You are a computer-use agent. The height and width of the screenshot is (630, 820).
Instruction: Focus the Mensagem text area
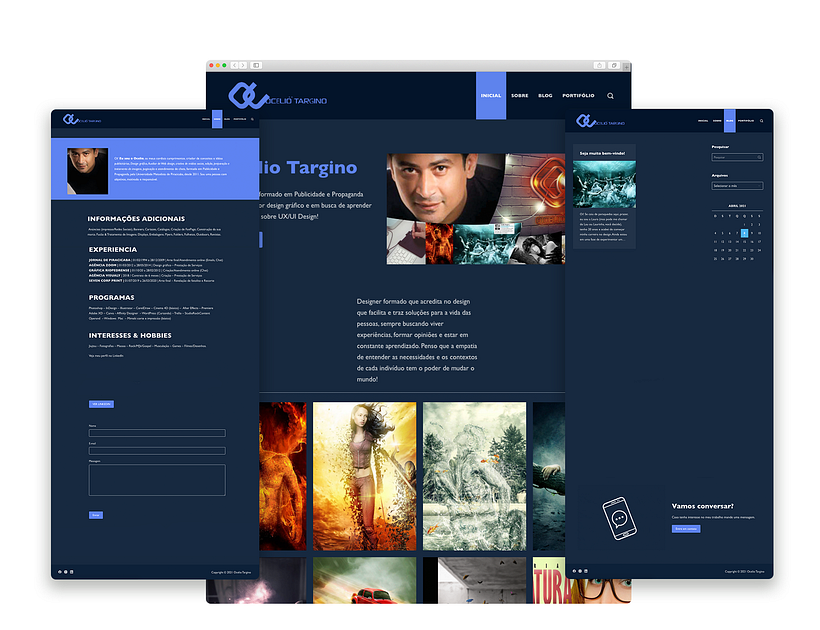(x=157, y=480)
